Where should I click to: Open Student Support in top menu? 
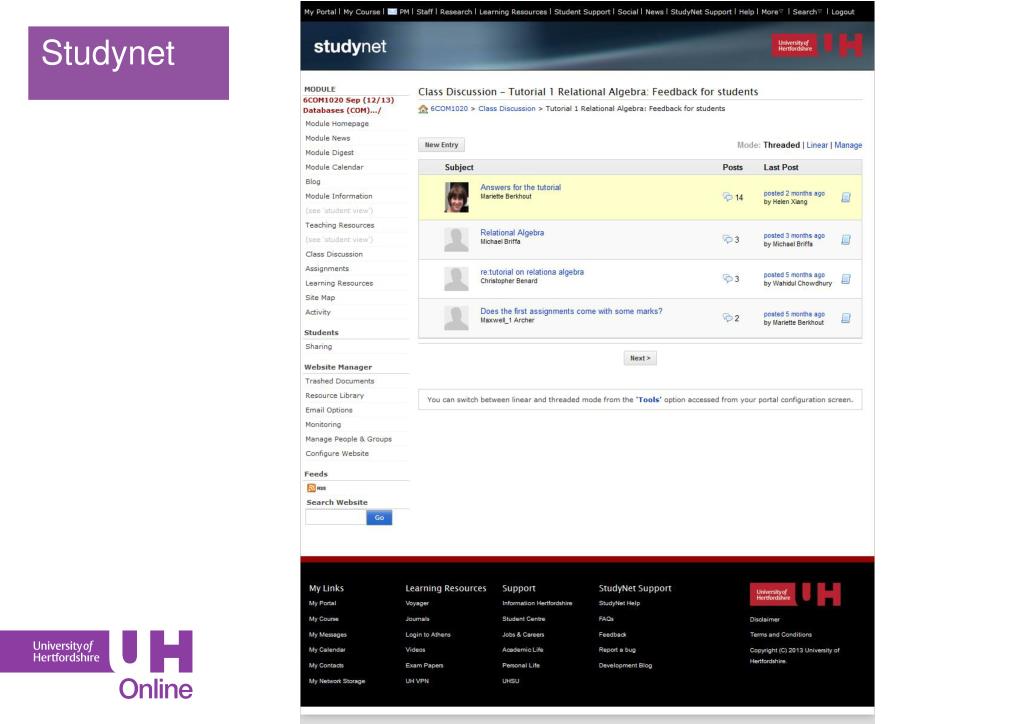(x=583, y=12)
